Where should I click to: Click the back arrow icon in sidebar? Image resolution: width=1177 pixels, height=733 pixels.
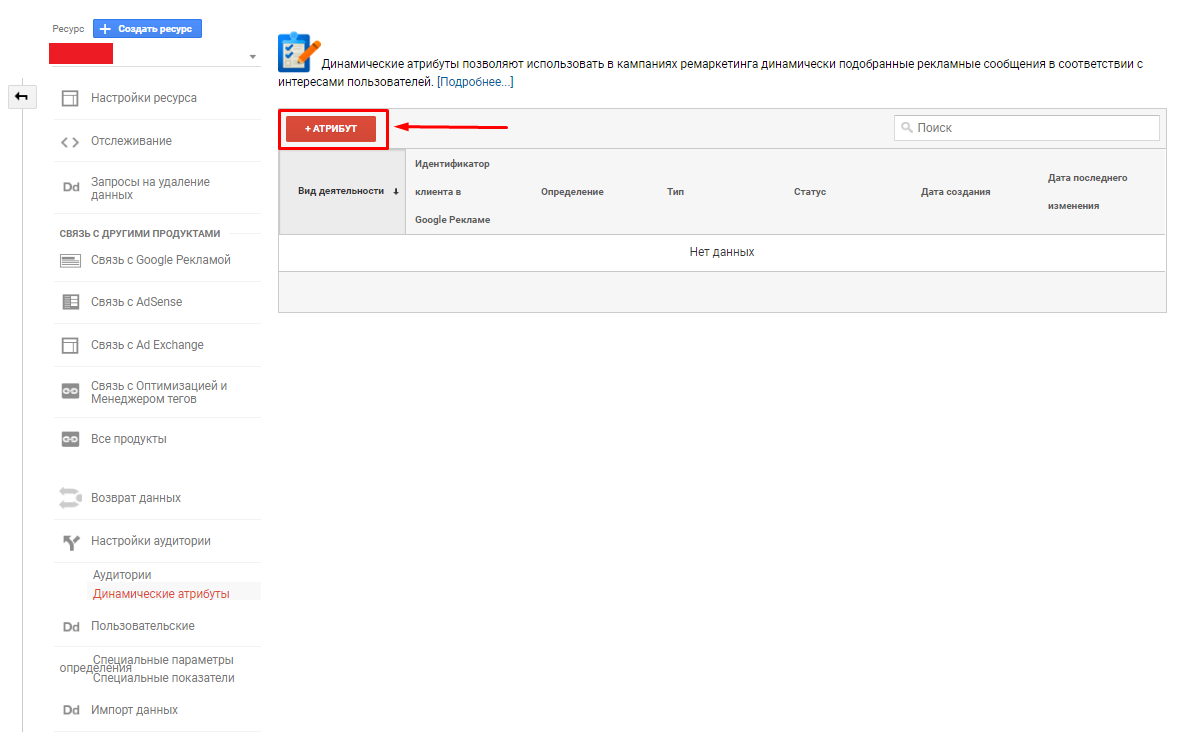[22, 97]
